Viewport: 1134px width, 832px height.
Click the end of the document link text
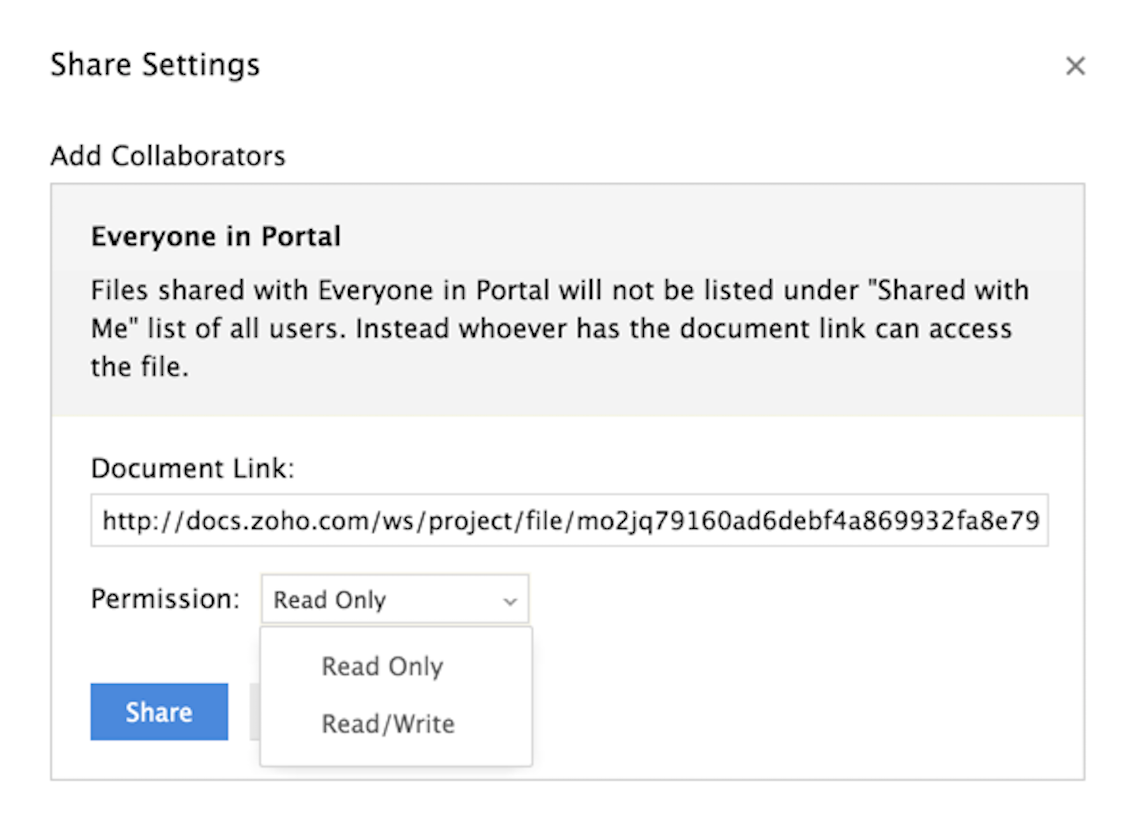click(1037, 520)
